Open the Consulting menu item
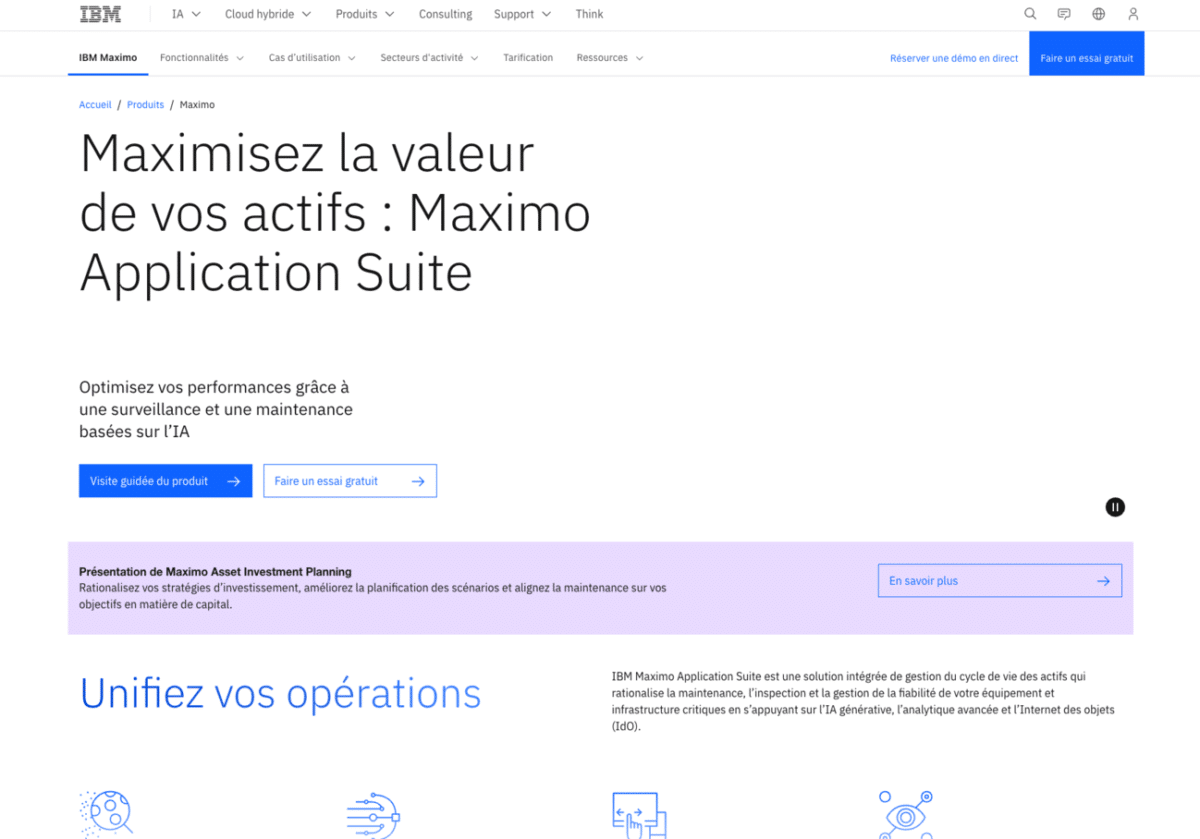The height and width of the screenshot is (839, 1200). coord(445,14)
